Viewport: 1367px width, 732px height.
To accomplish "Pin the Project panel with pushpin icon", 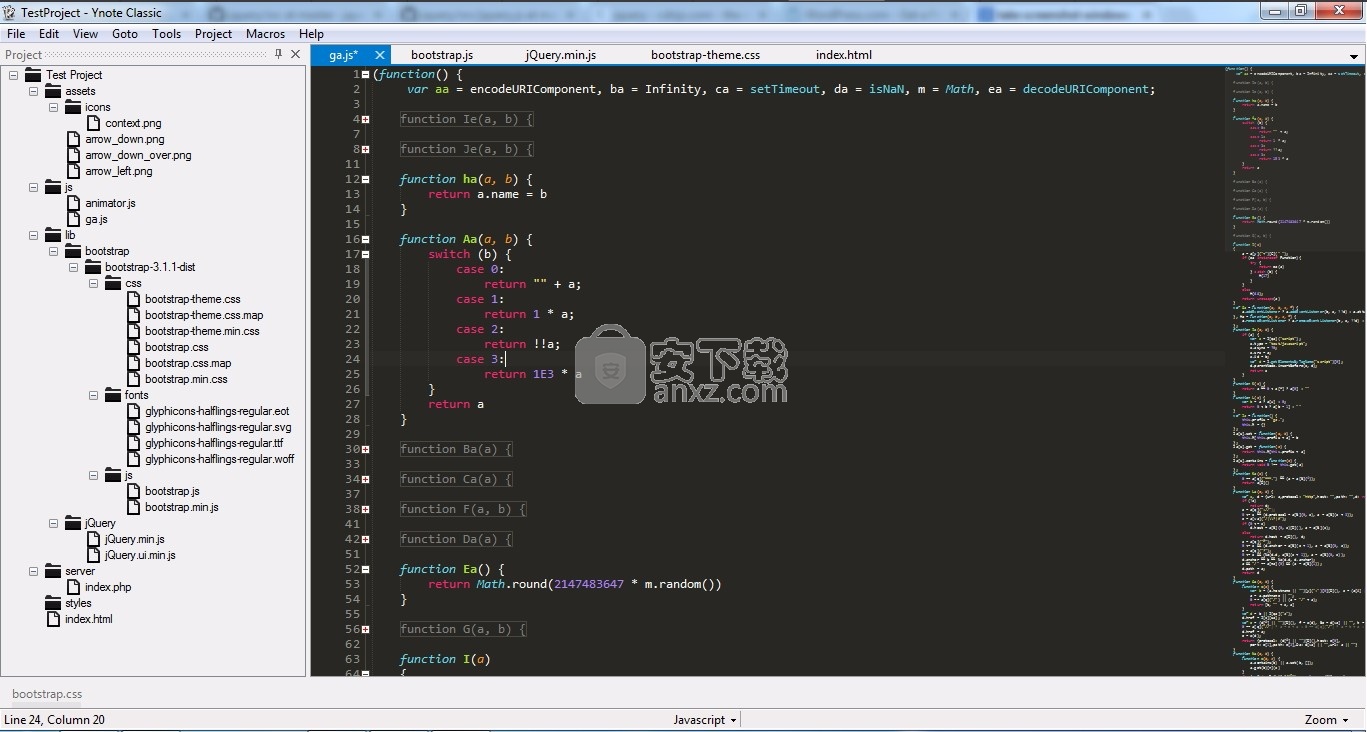I will (x=278, y=54).
